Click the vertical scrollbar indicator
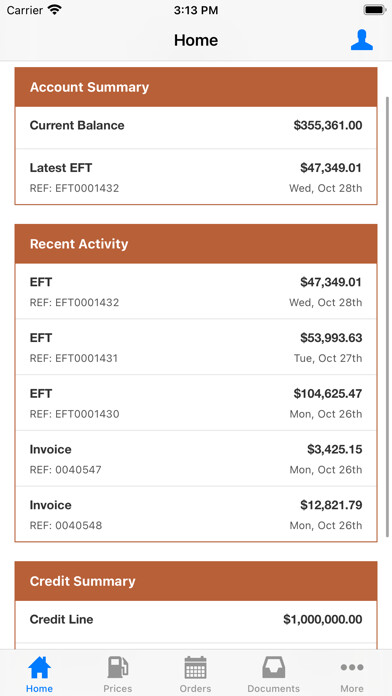Image resolution: width=392 pixels, height=696 pixels. pos(388,315)
